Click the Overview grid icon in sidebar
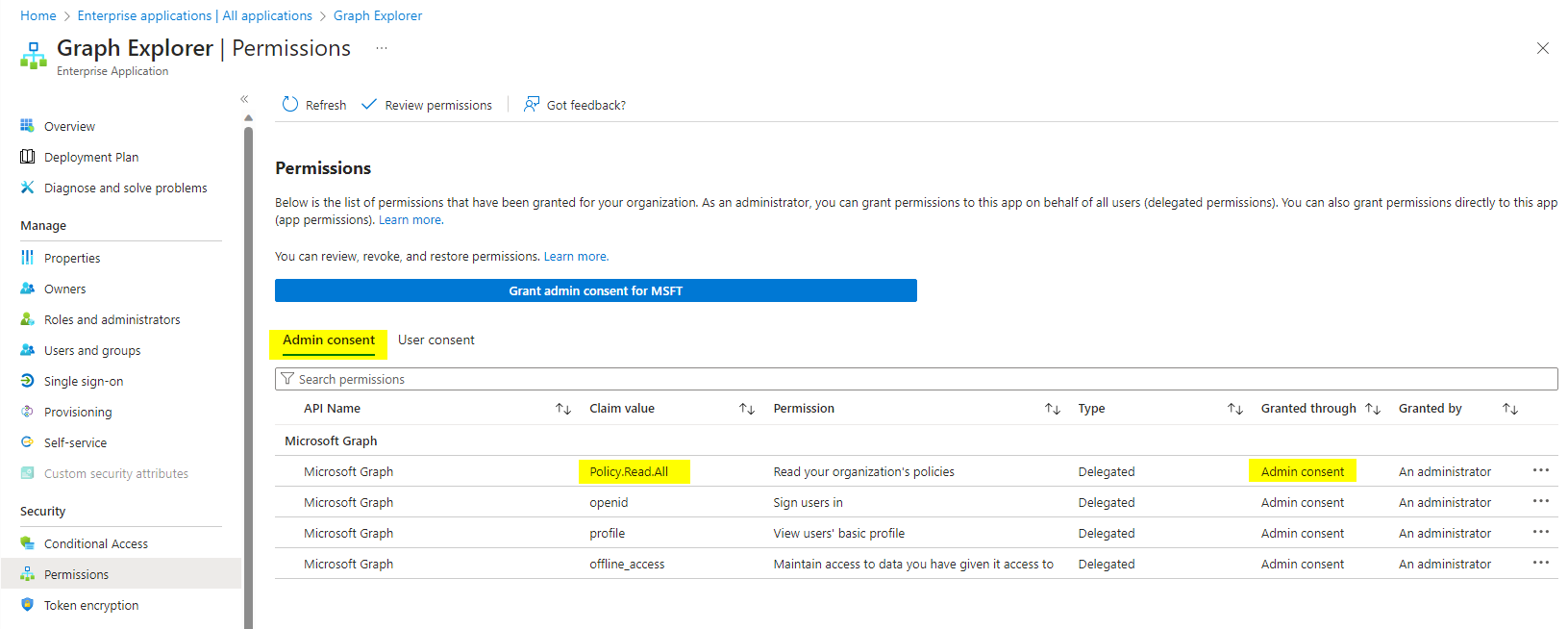The image size is (1568, 629). point(27,126)
